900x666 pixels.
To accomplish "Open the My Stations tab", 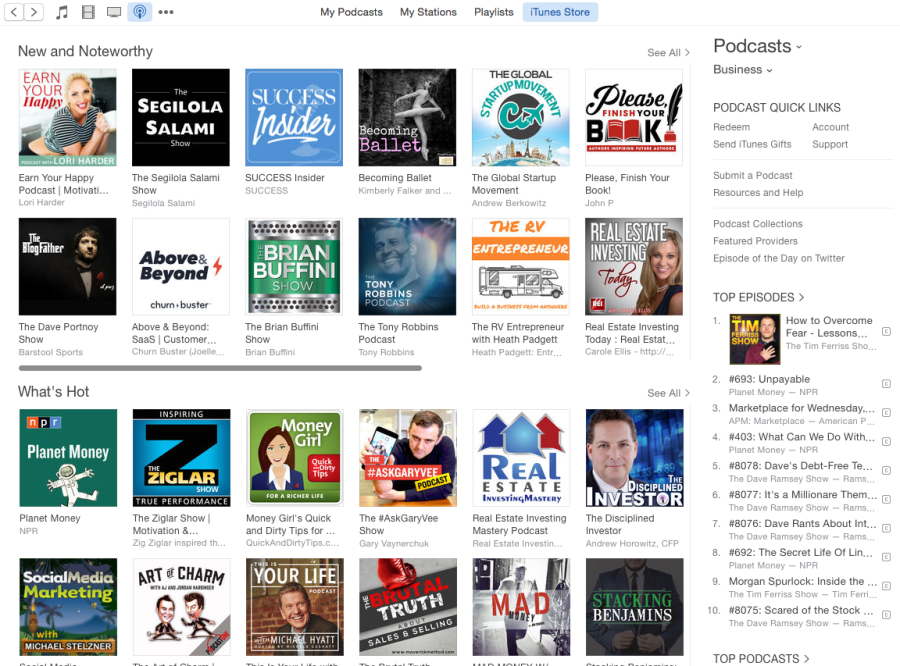I will click(428, 12).
